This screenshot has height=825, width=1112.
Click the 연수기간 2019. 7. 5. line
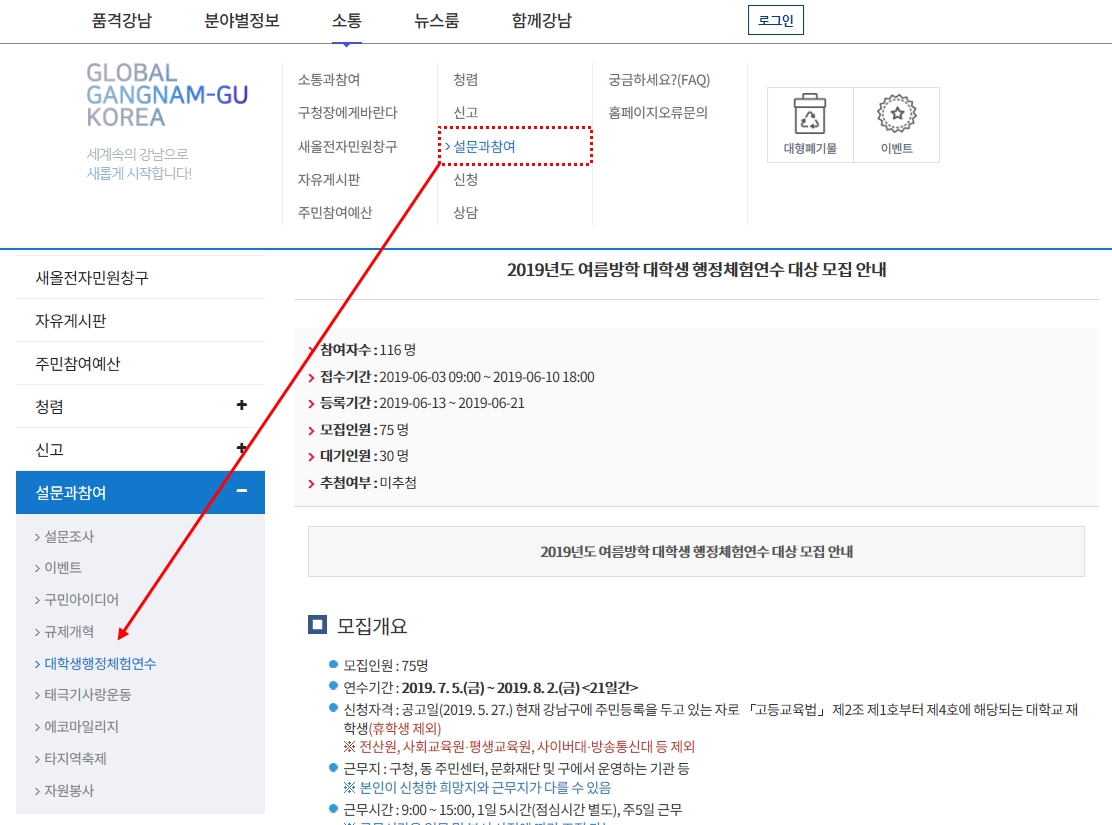coord(491,687)
